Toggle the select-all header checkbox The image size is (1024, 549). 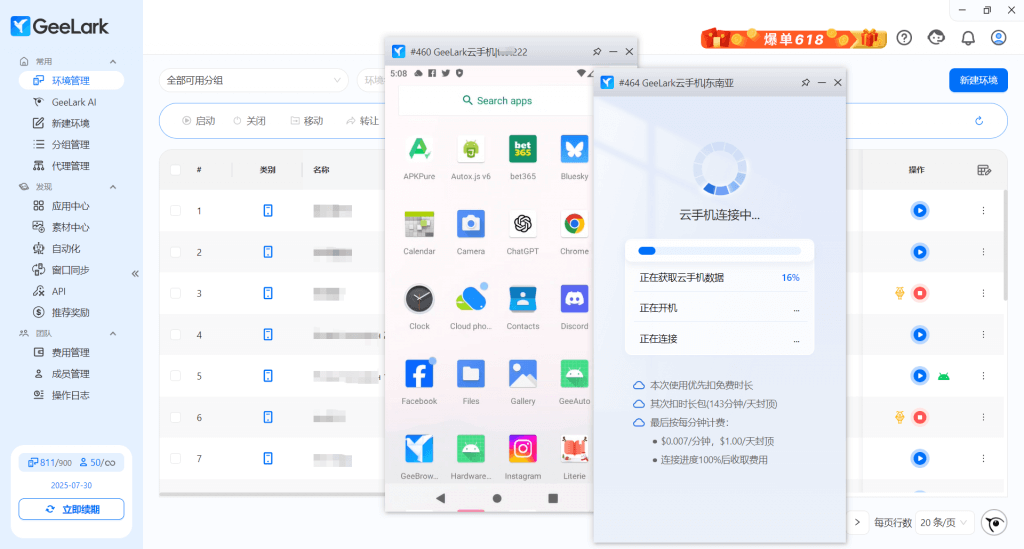click(x=176, y=170)
